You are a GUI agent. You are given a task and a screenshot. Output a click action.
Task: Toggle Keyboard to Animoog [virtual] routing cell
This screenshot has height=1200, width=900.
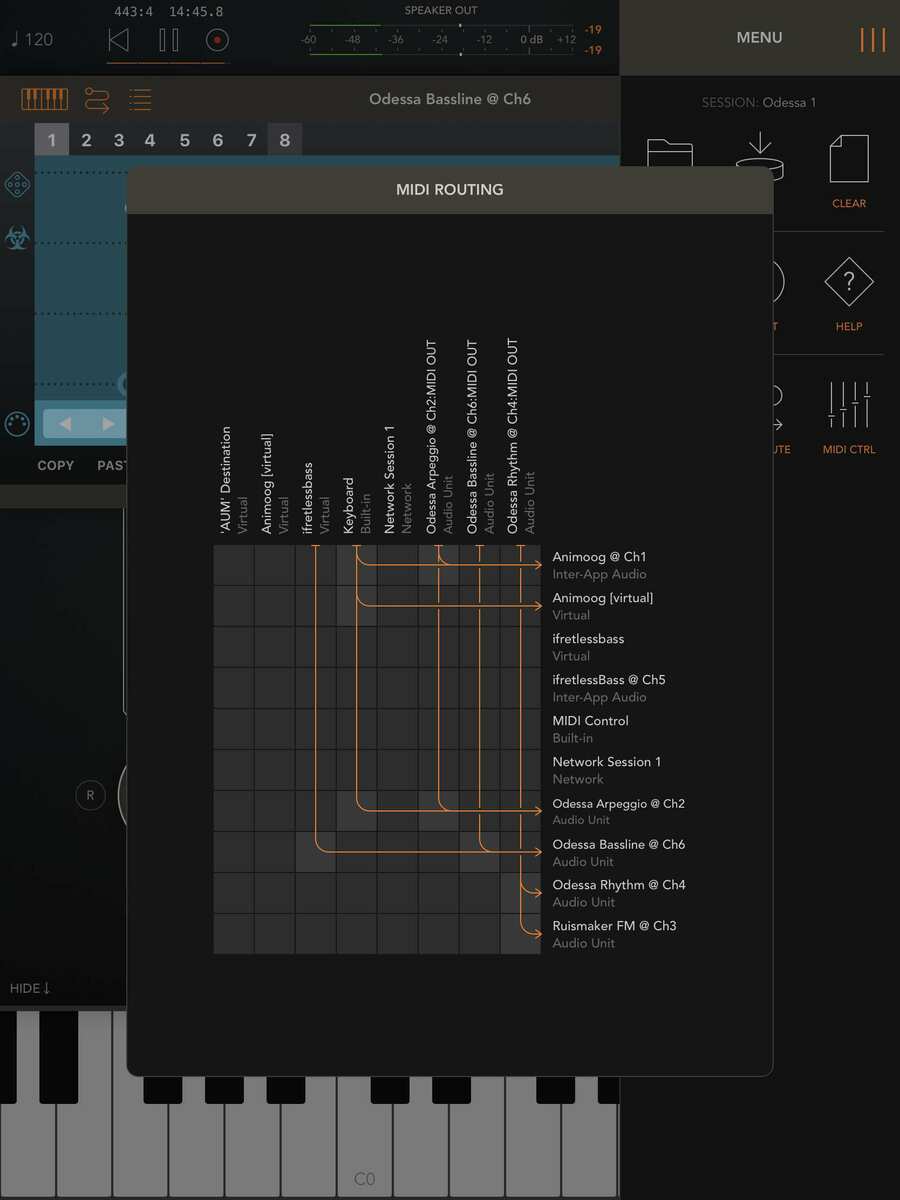click(x=356, y=606)
